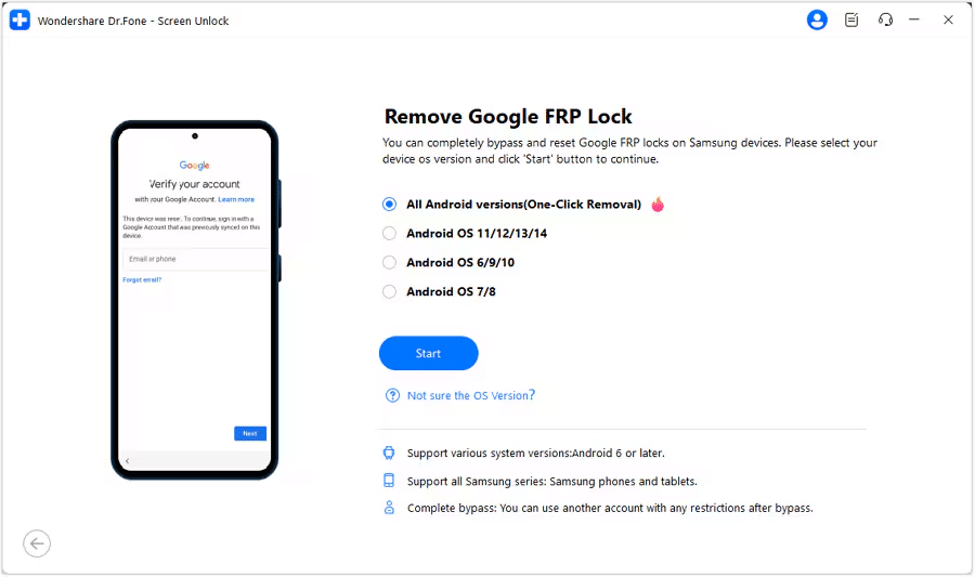Click the tablet icon beside Samsung series note
Screen dimensions: 977x577
coord(390,480)
